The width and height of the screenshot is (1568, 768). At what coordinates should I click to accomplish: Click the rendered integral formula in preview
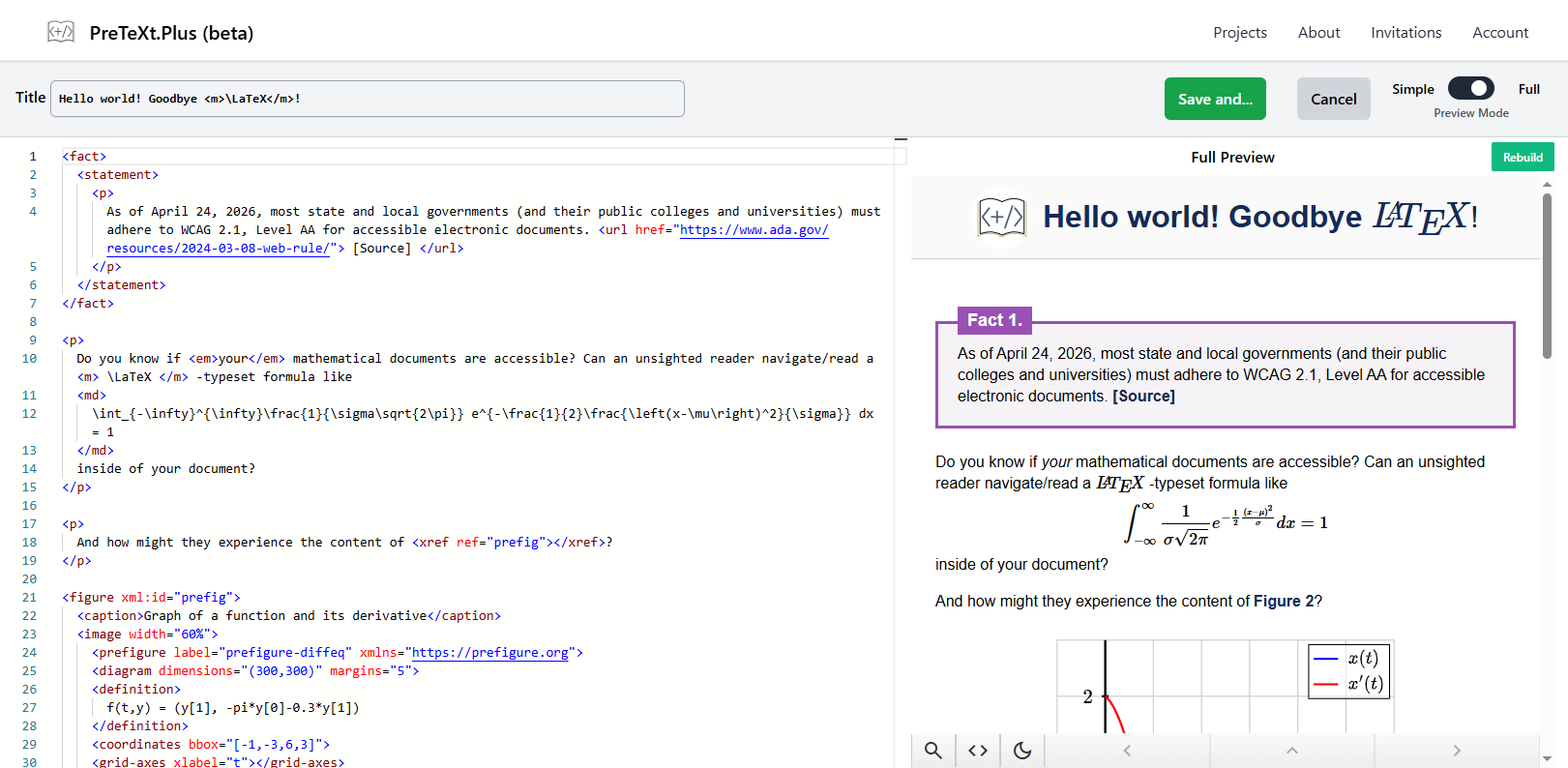point(1226,523)
